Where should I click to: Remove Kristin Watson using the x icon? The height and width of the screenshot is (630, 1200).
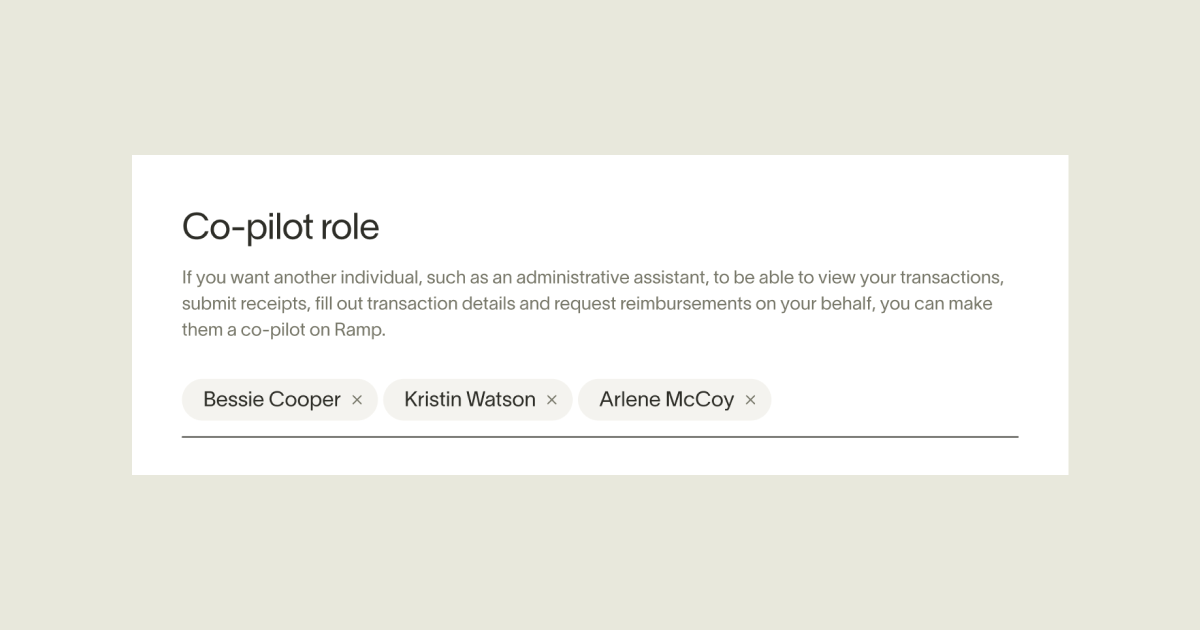[x=551, y=400]
